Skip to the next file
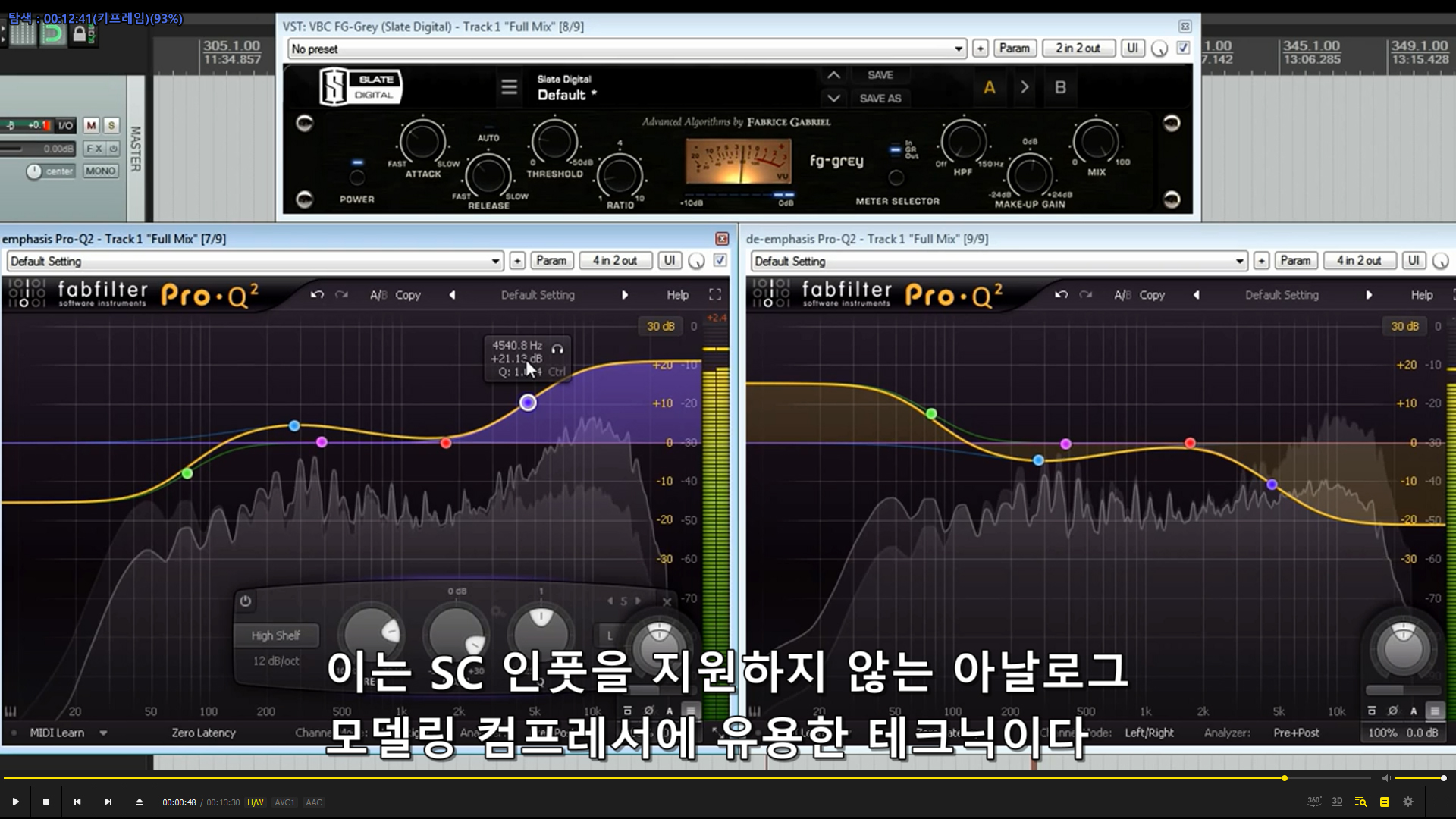Image resolution: width=1456 pixels, height=819 pixels. (108, 802)
